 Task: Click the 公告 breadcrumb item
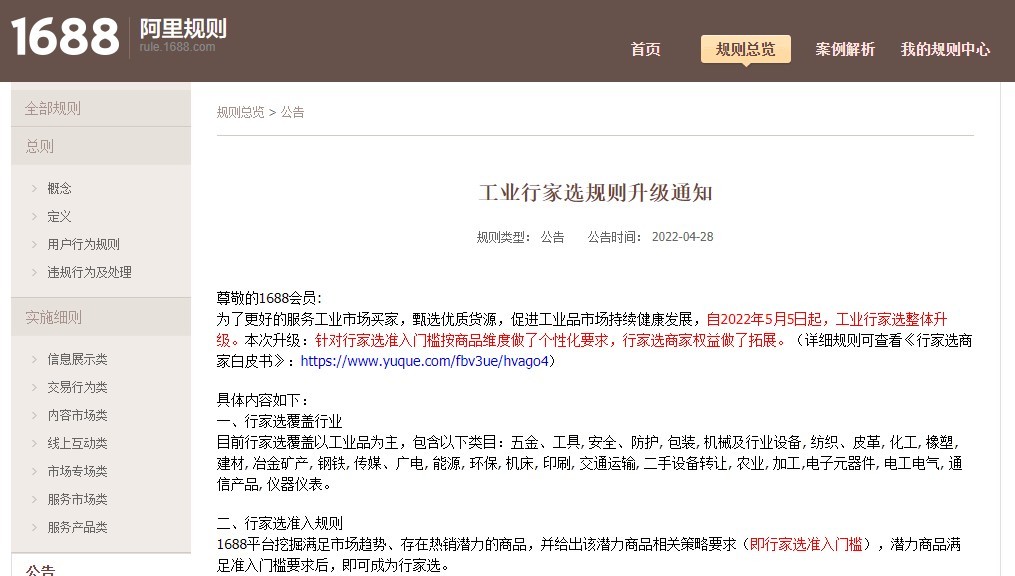click(293, 112)
